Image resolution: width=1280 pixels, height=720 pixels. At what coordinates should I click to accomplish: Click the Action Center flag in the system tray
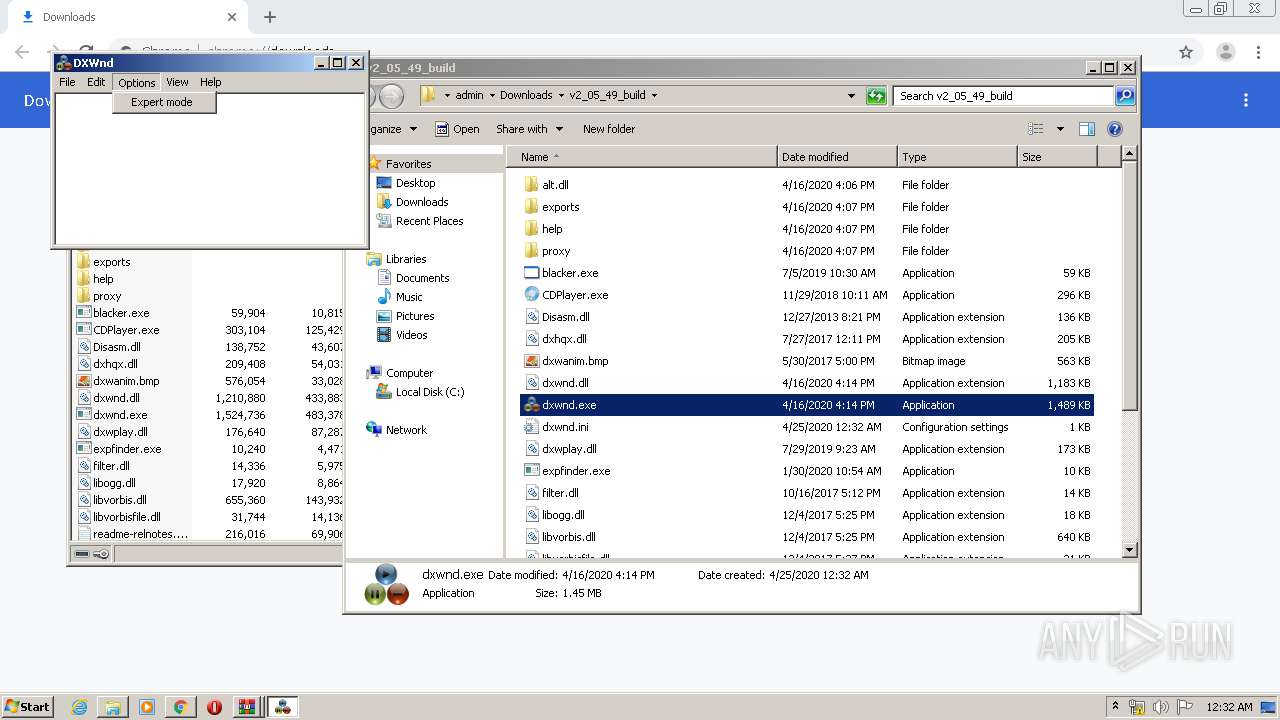[x=1184, y=707]
